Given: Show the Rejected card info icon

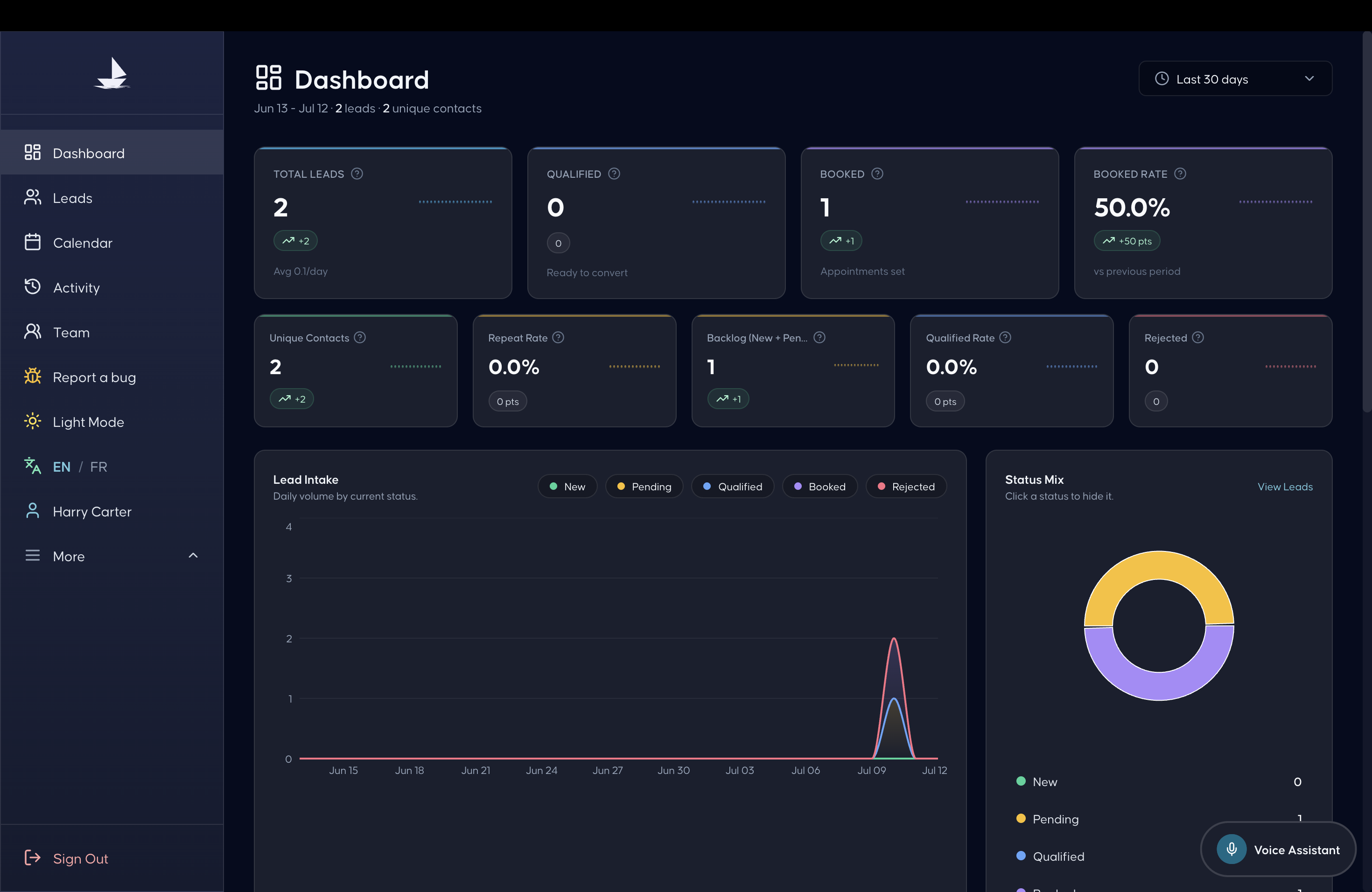Looking at the screenshot, I should pos(1197,337).
